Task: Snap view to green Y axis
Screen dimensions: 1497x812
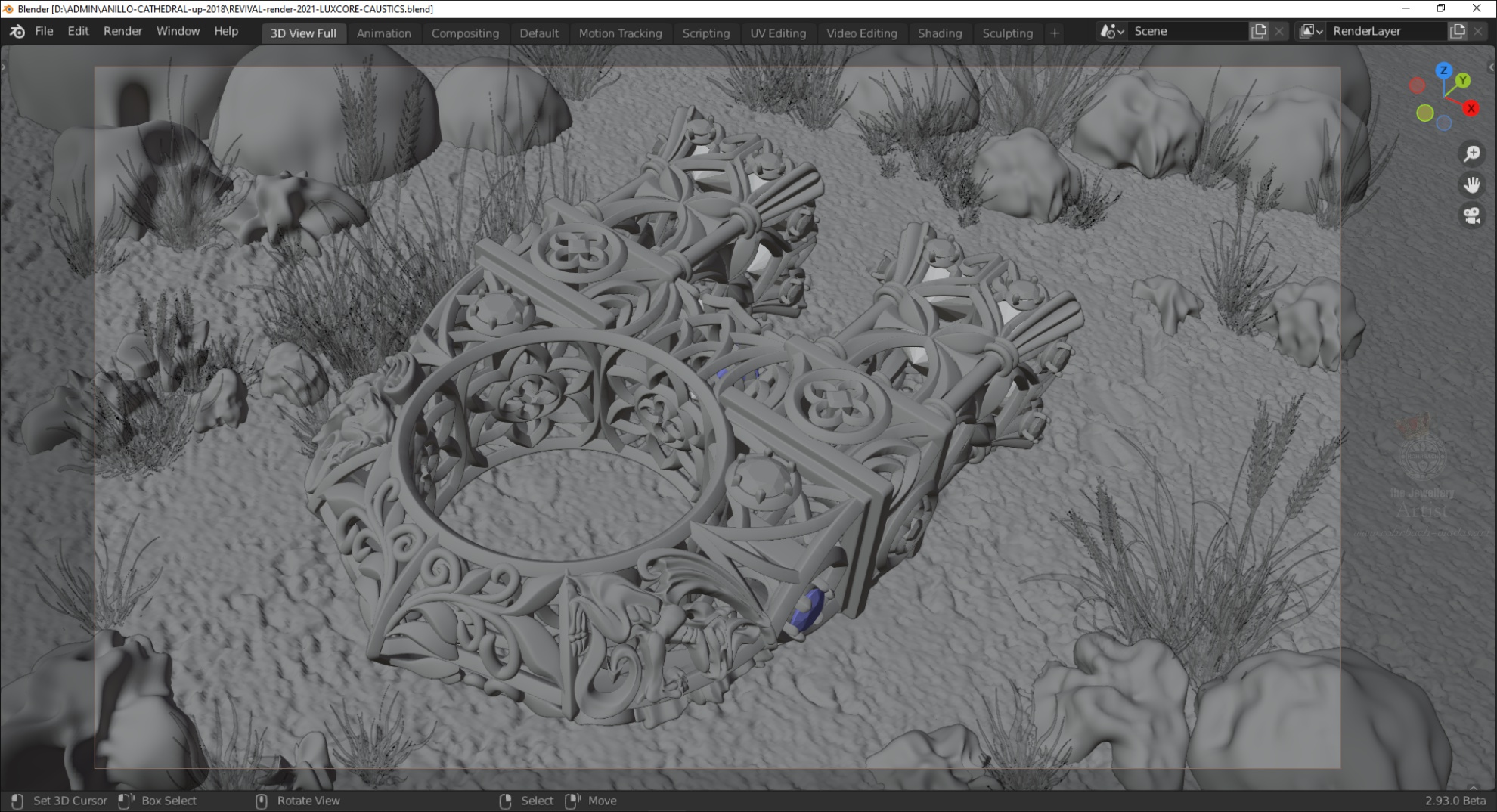Action: 1463,80
